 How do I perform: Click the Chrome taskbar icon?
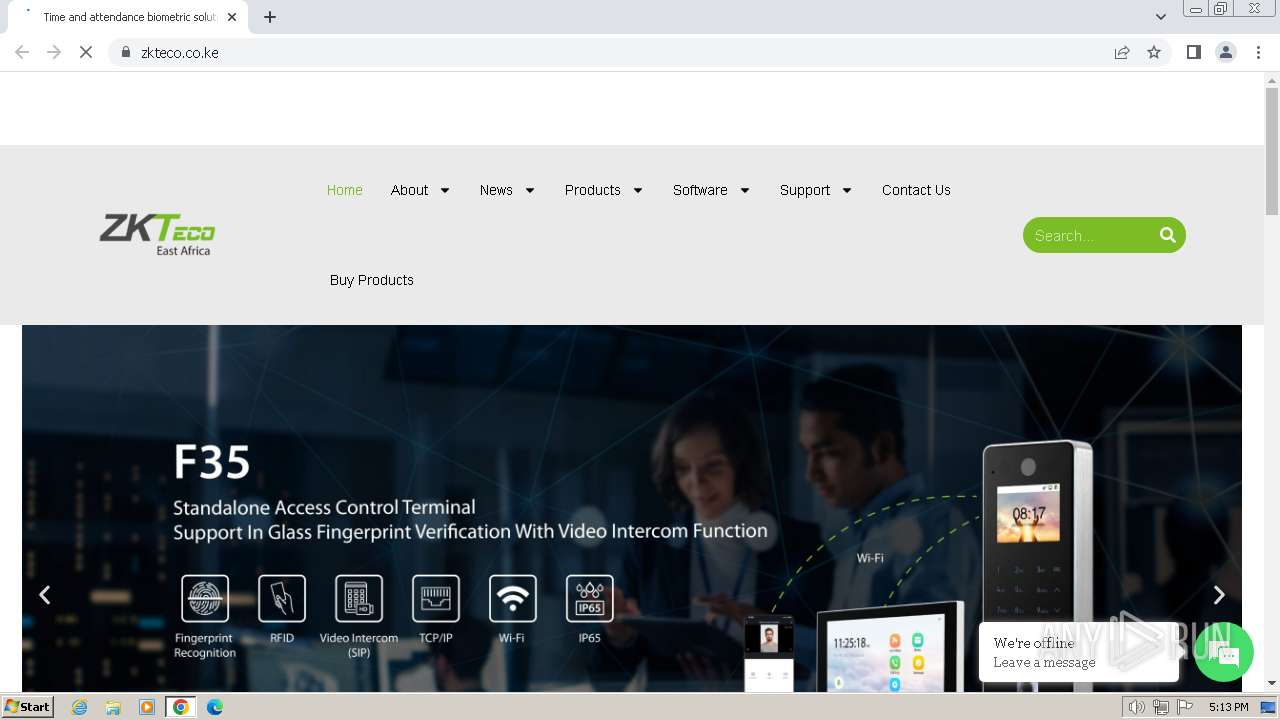click(x=180, y=707)
